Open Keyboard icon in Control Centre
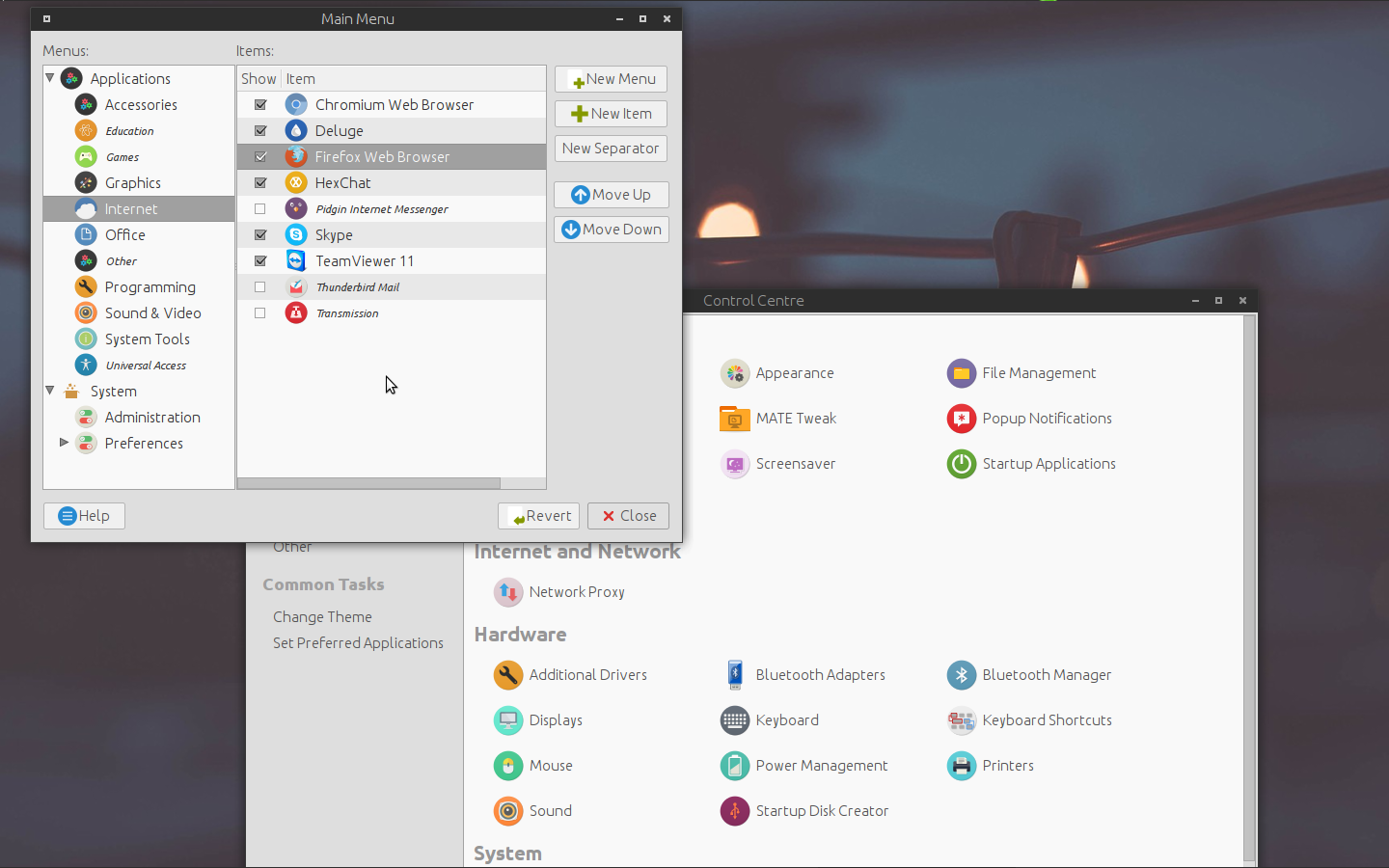Screen dimensions: 1389x868 pyautogui.click(x=735, y=720)
